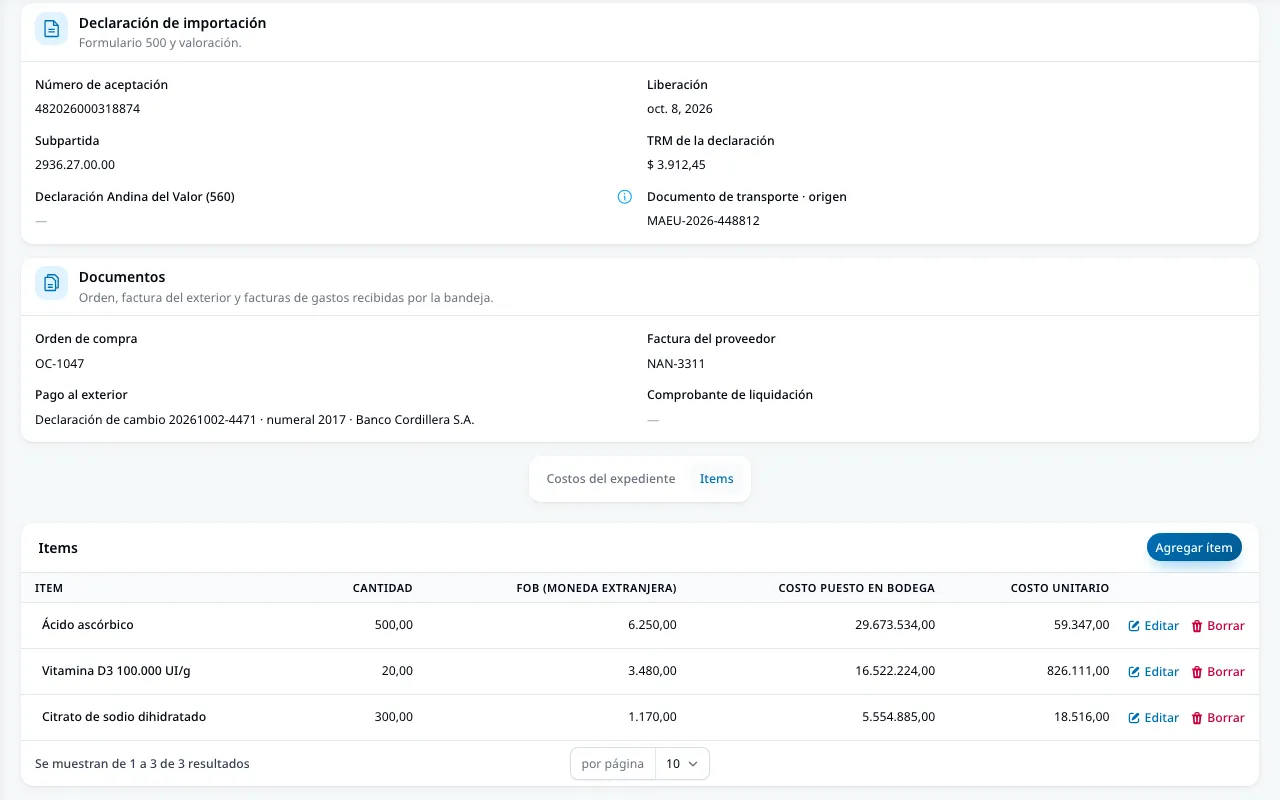This screenshot has height=800, width=1280.
Task: Open Editar link for Ácido ascórbico
Action: coord(1154,626)
